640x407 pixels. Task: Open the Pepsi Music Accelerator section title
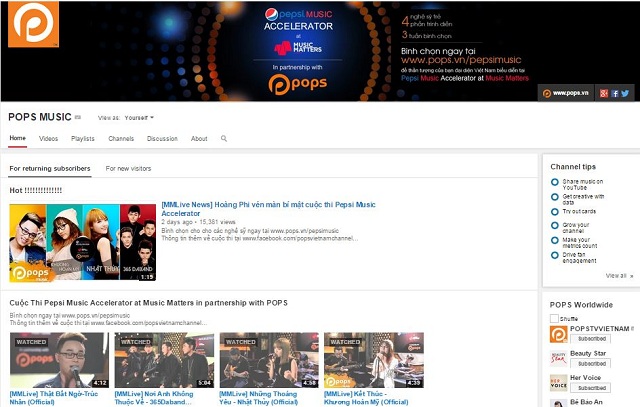click(x=149, y=303)
